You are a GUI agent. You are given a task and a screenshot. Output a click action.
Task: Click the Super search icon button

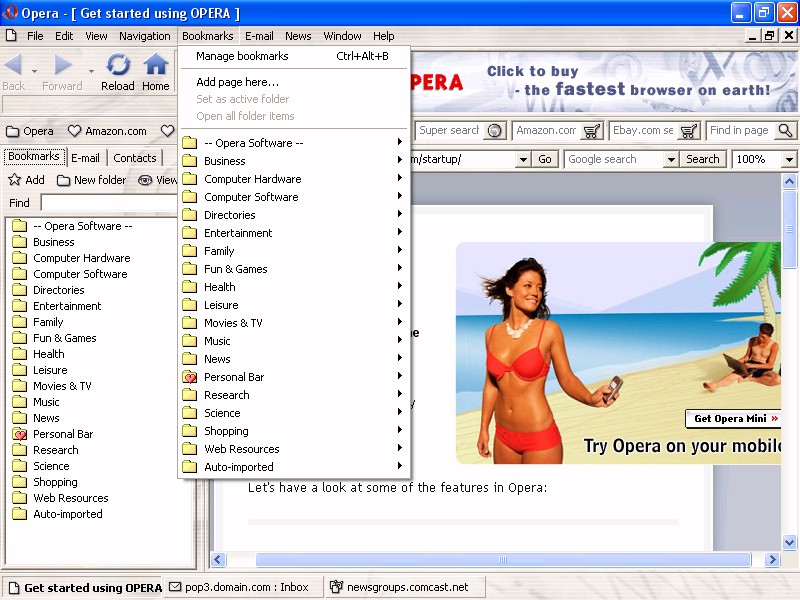tap(495, 131)
